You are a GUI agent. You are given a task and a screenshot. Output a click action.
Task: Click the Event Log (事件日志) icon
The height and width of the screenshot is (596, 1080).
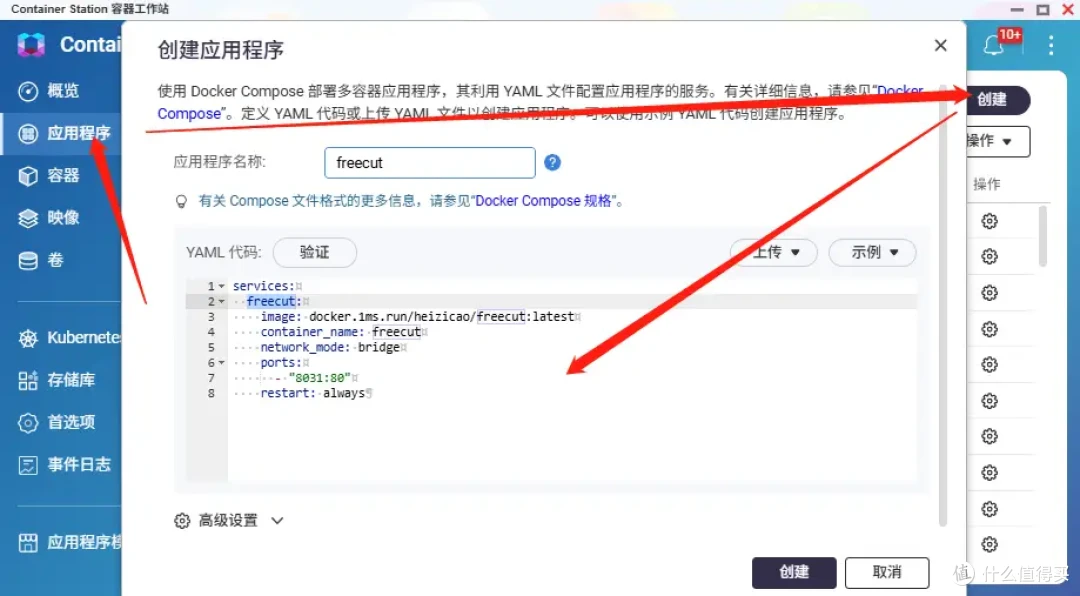tap(28, 465)
